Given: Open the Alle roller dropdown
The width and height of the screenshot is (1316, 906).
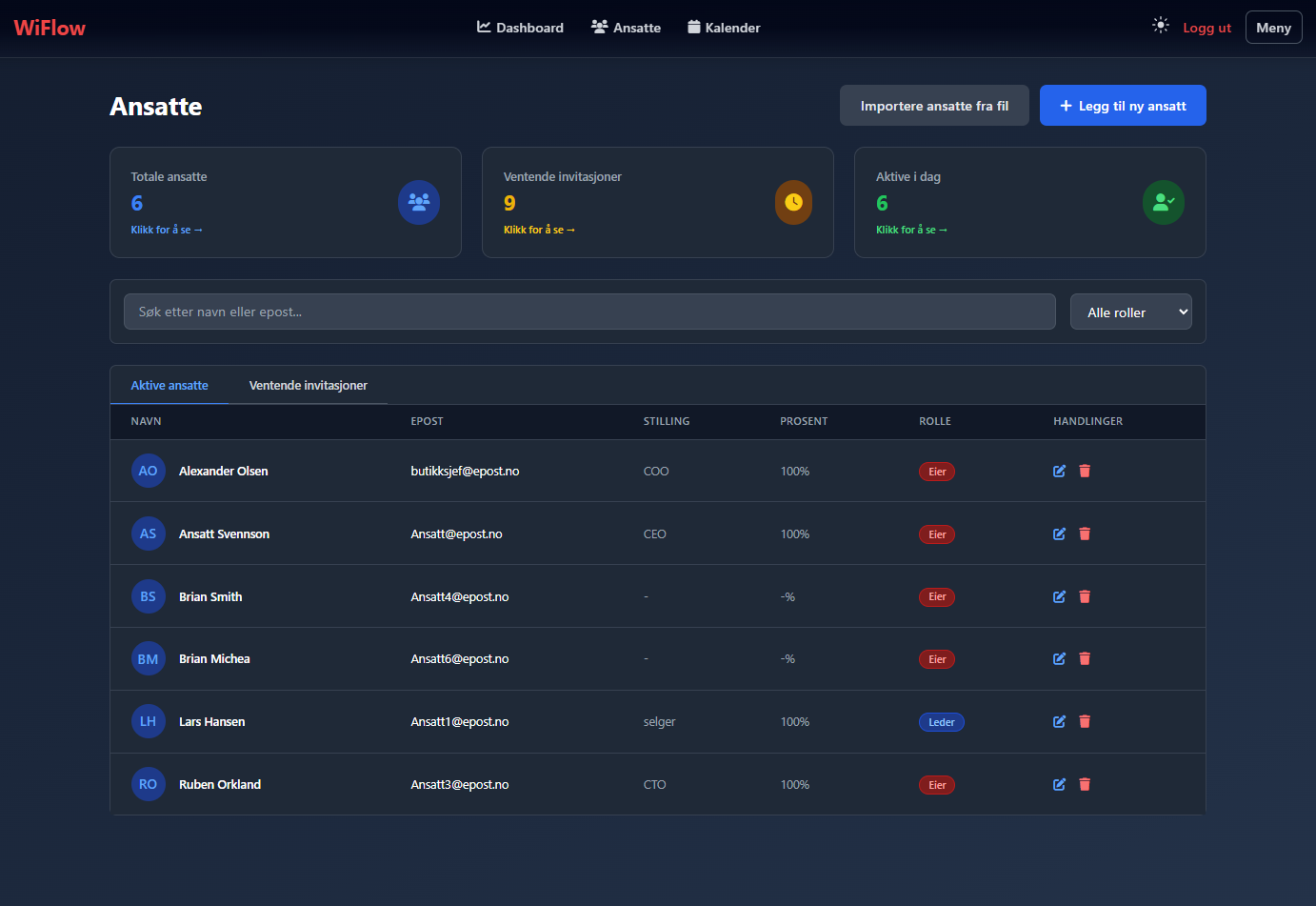Looking at the screenshot, I should click(1130, 312).
